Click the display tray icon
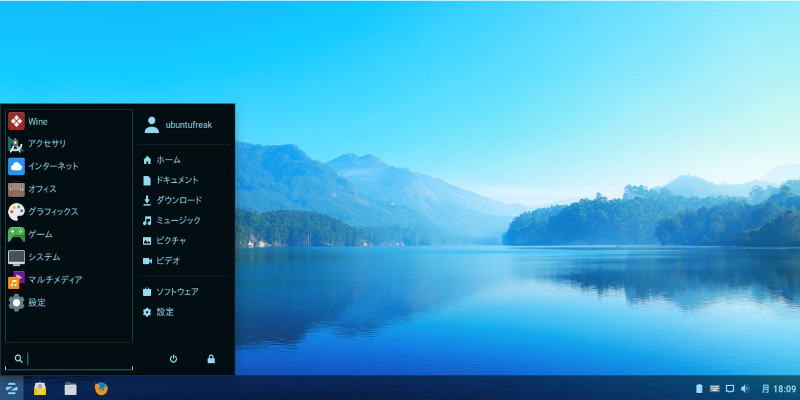 click(x=730, y=389)
